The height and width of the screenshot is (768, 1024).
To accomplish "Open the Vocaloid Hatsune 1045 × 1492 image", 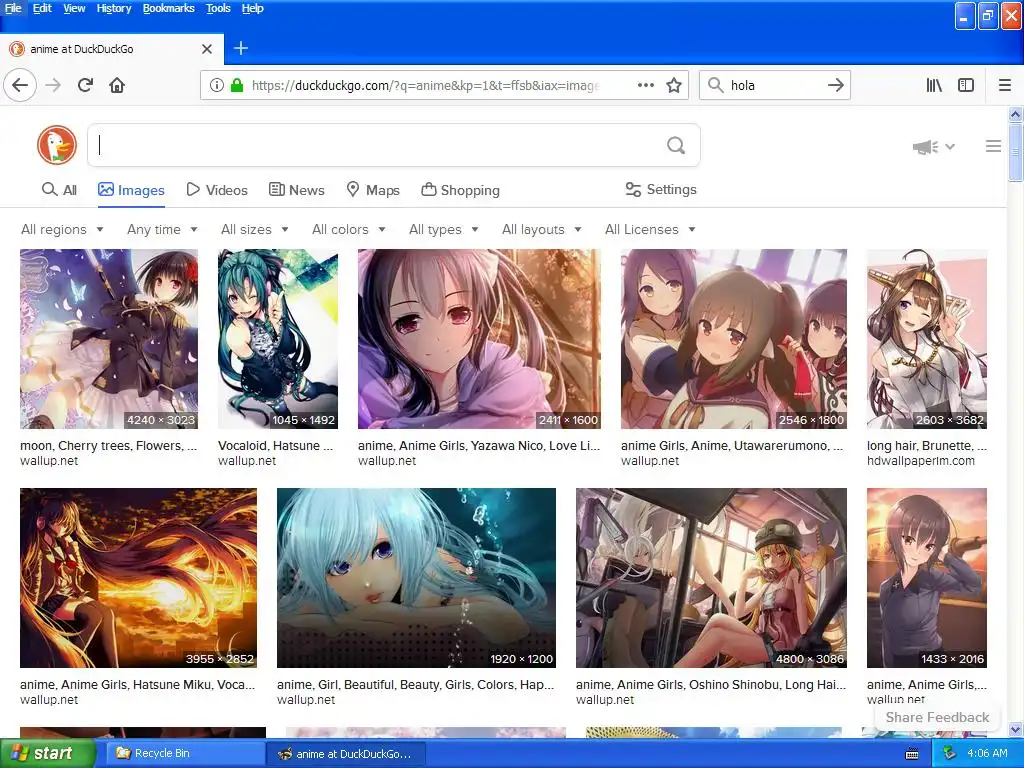I will click(278, 338).
